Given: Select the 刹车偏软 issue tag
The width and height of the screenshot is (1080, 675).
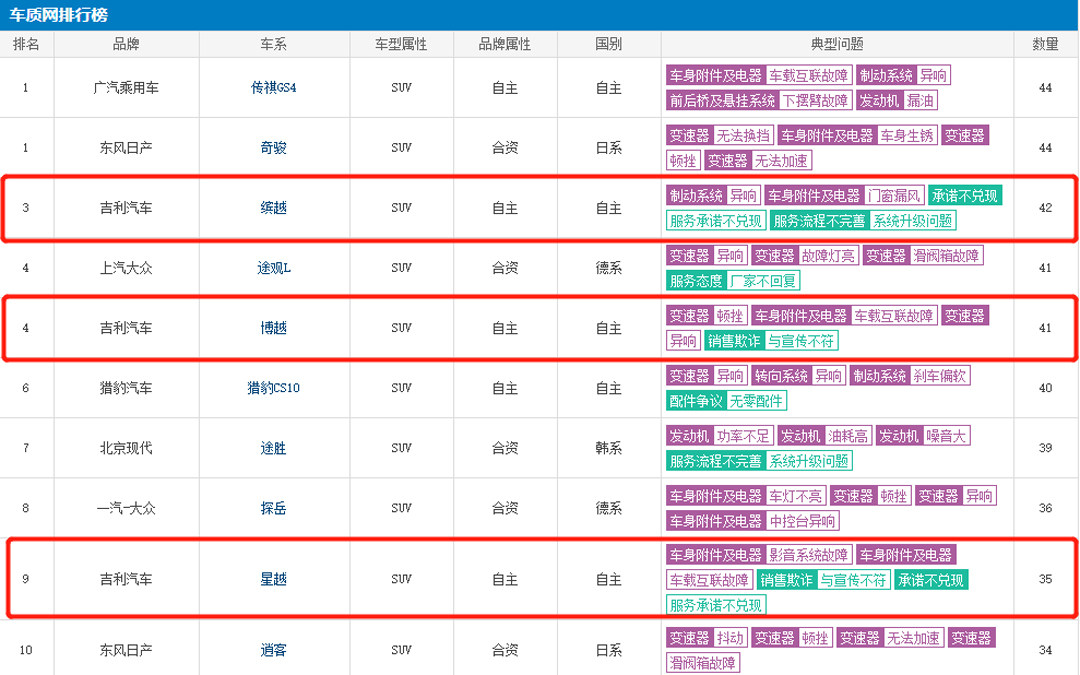Looking at the screenshot, I should tap(939, 376).
